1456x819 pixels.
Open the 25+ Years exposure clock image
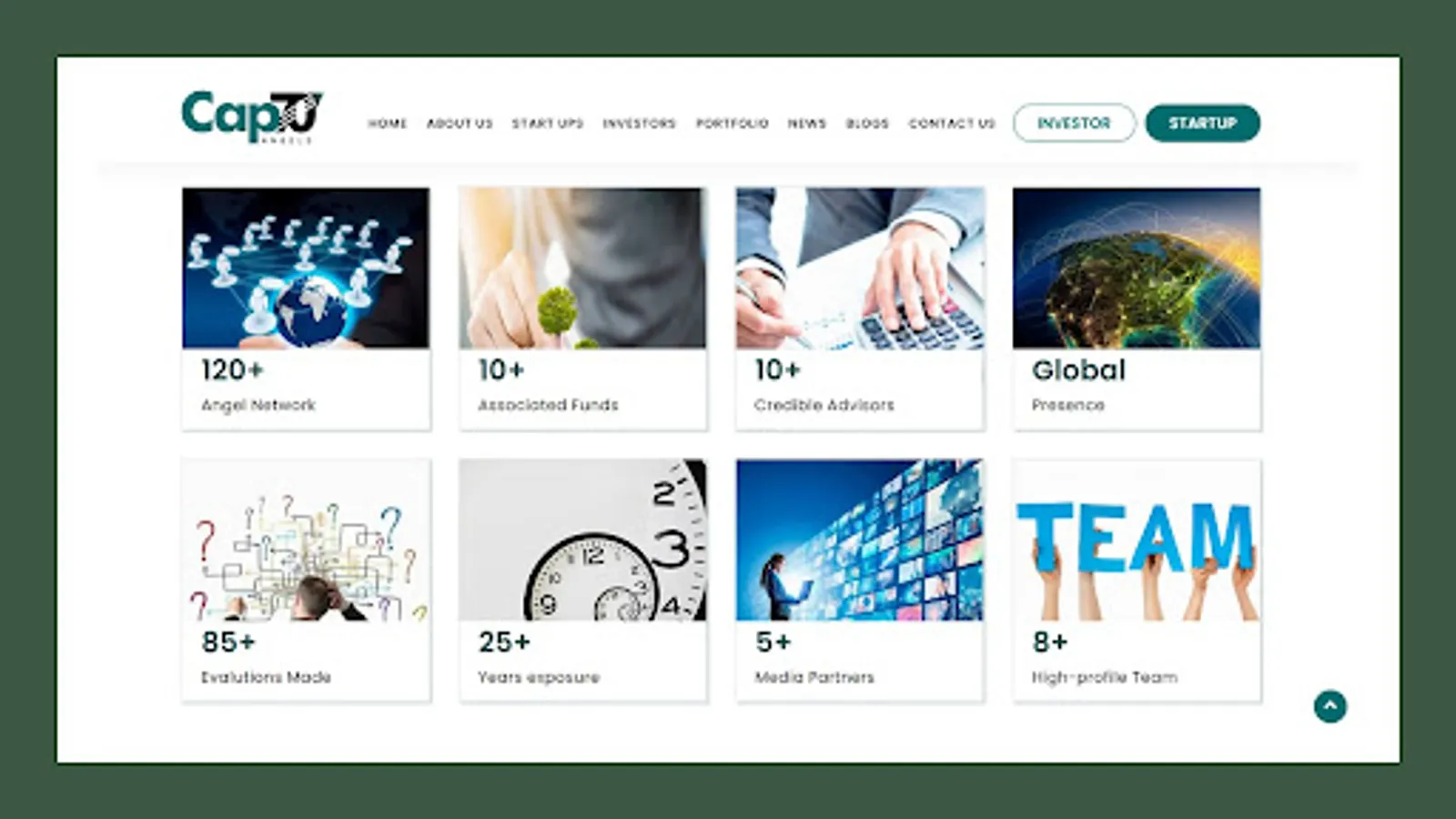click(x=582, y=540)
